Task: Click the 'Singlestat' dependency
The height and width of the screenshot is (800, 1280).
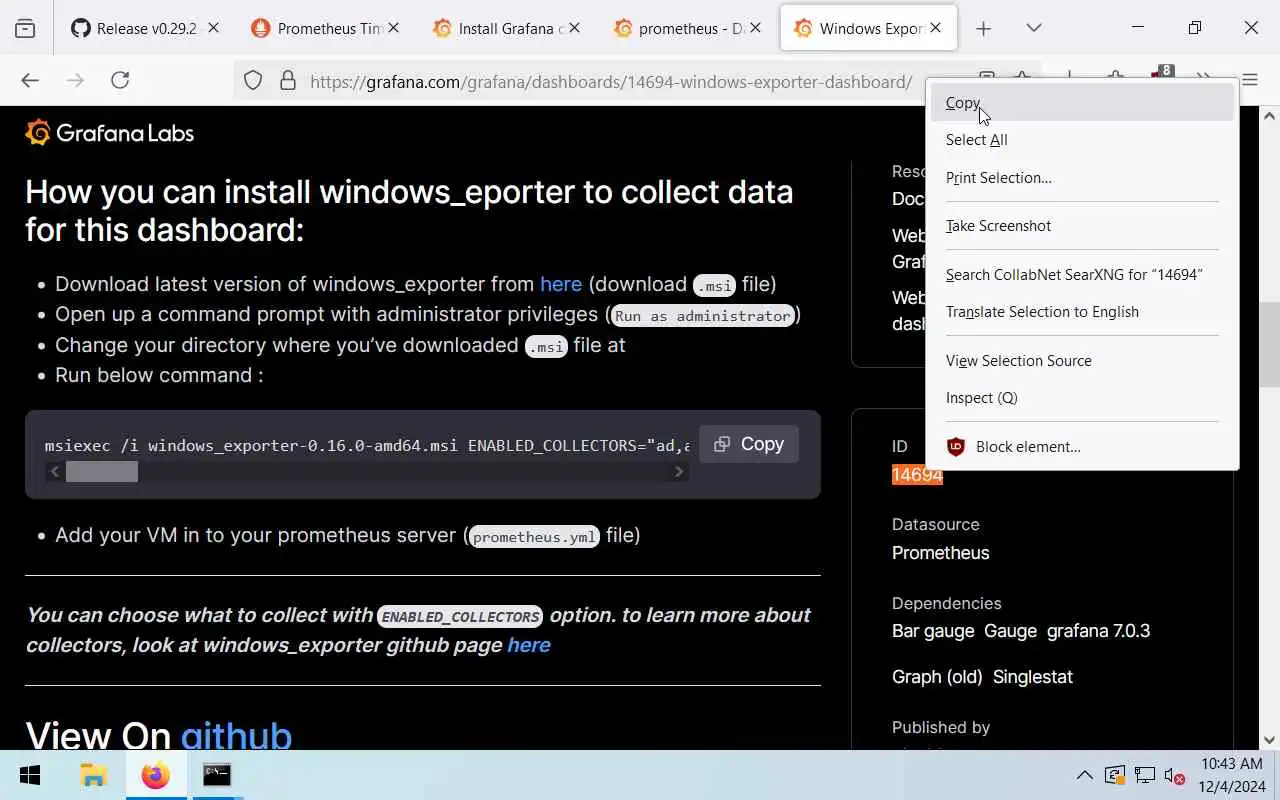Action: click(1033, 677)
